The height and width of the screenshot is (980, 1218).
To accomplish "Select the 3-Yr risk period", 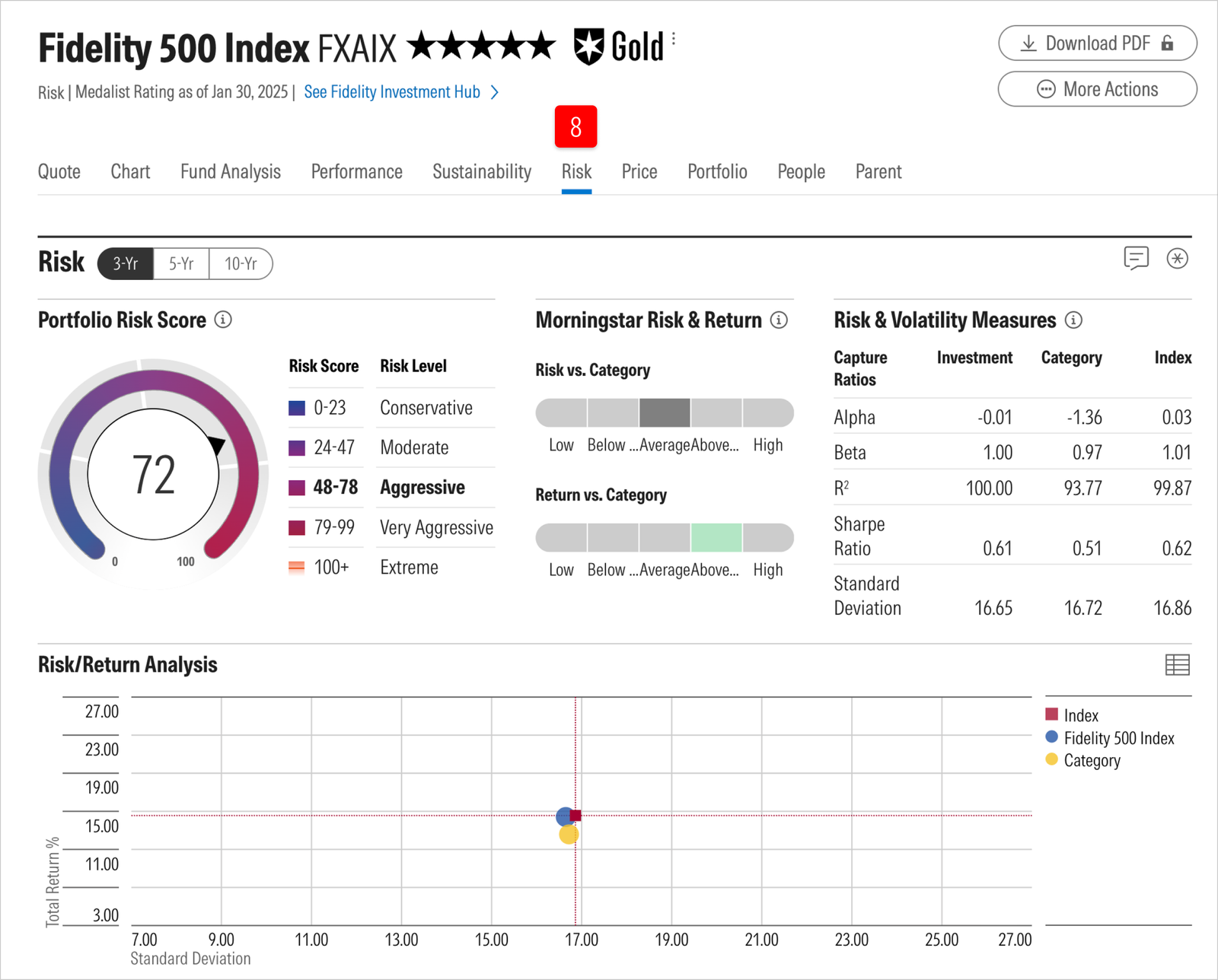I will (126, 264).
